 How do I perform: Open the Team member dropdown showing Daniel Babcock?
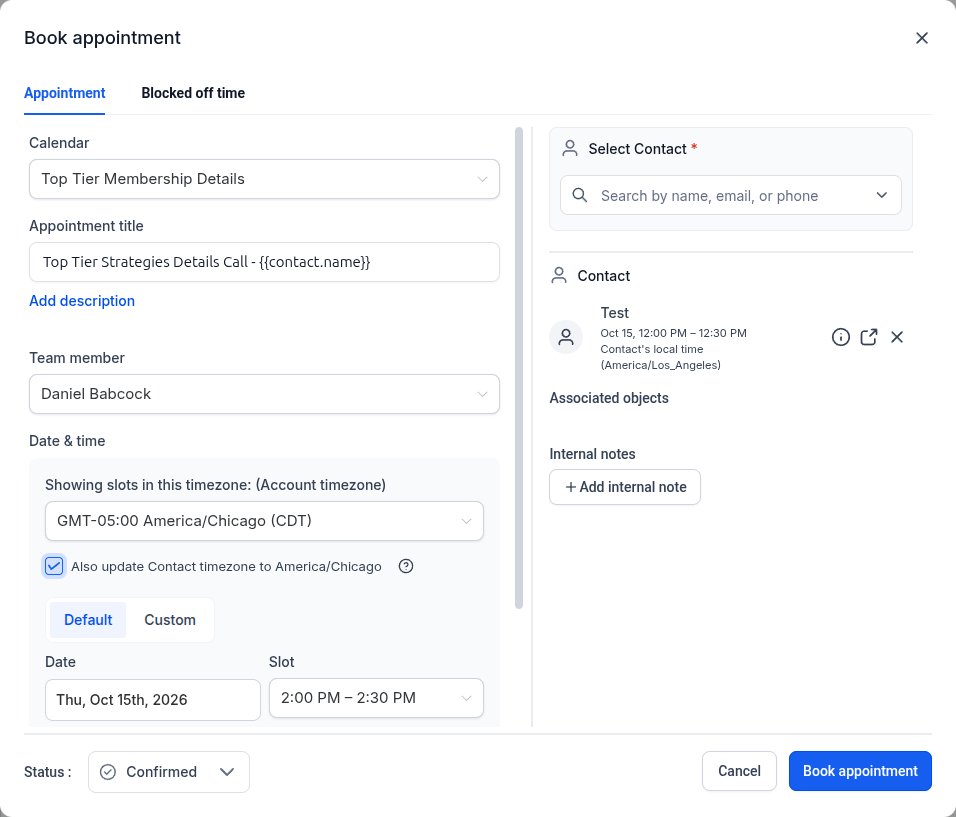pos(264,394)
